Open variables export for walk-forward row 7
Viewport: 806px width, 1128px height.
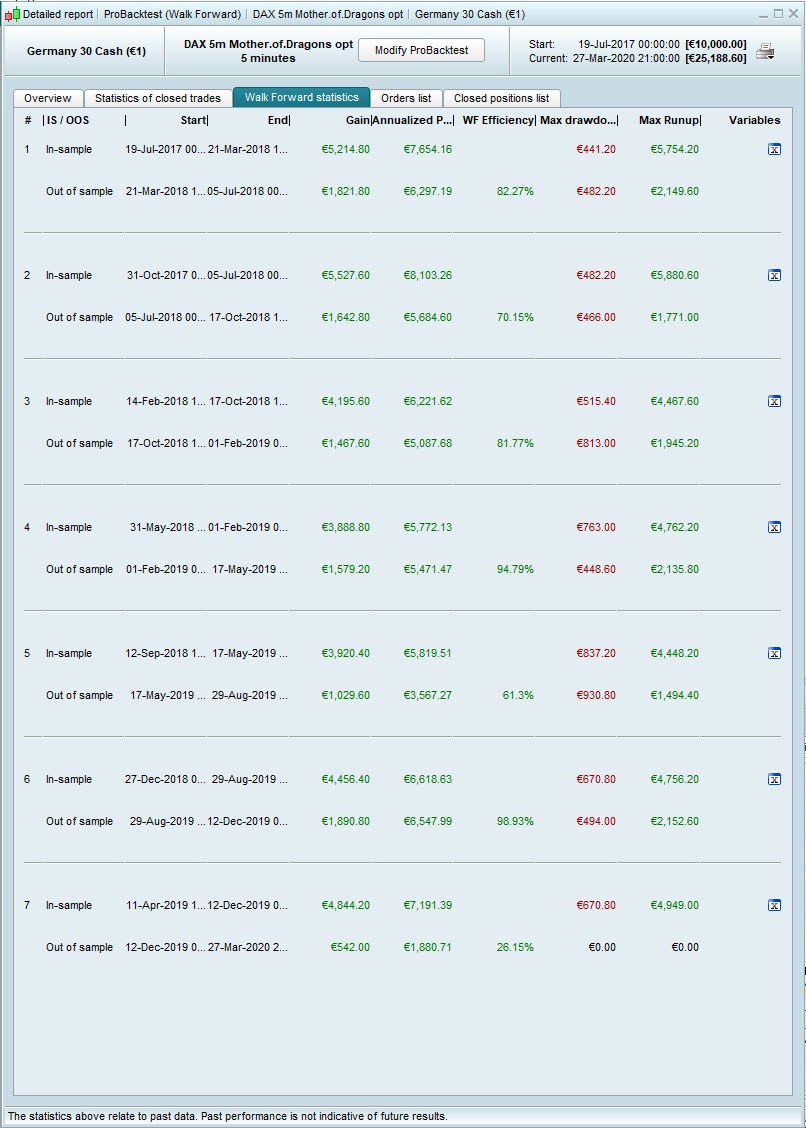point(774,905)
